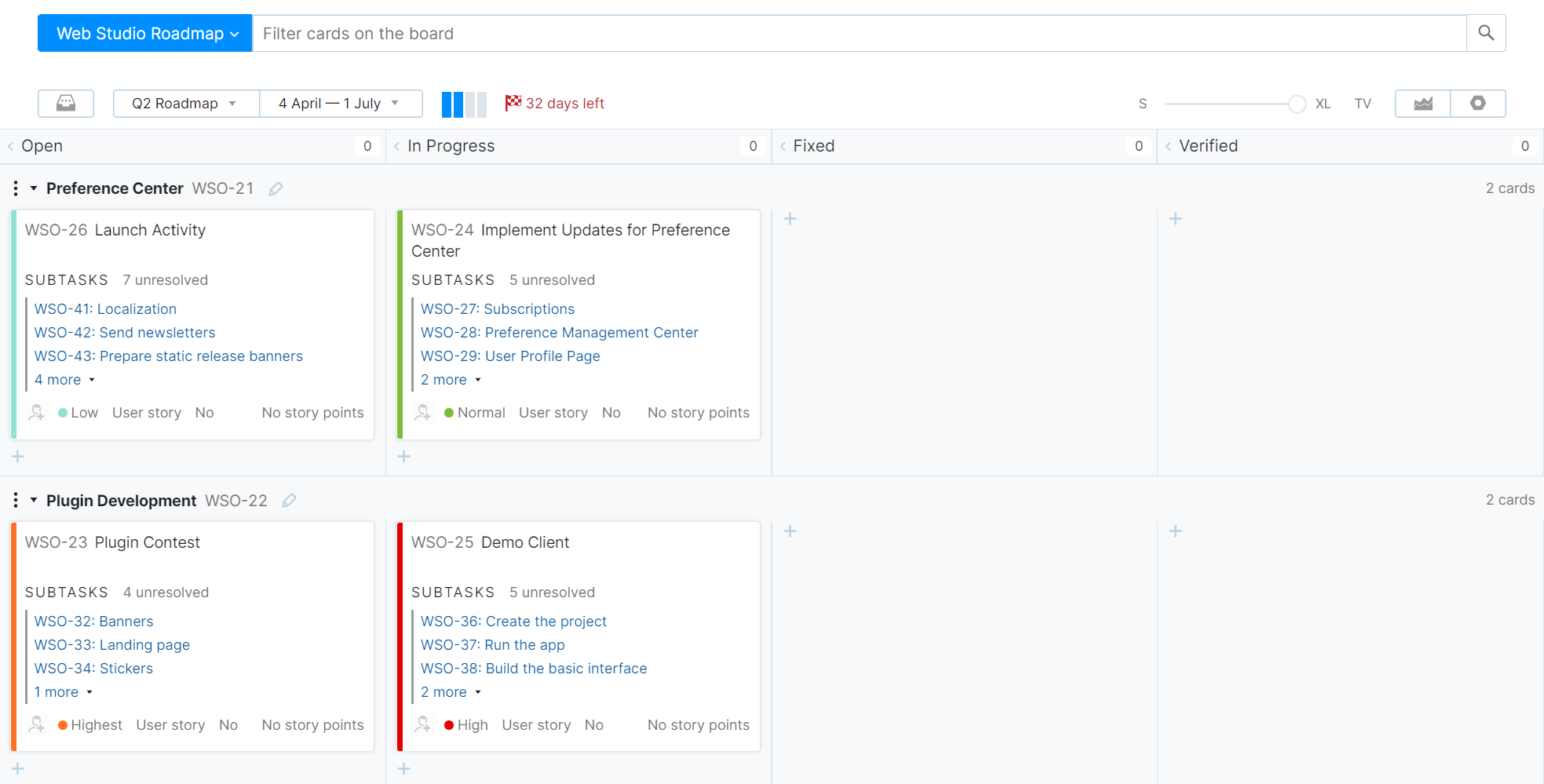Image resolution: width=1544 pixels, height=784 pixels.
Task: Assign user on WSO-26 card
Action: (36, 413)
